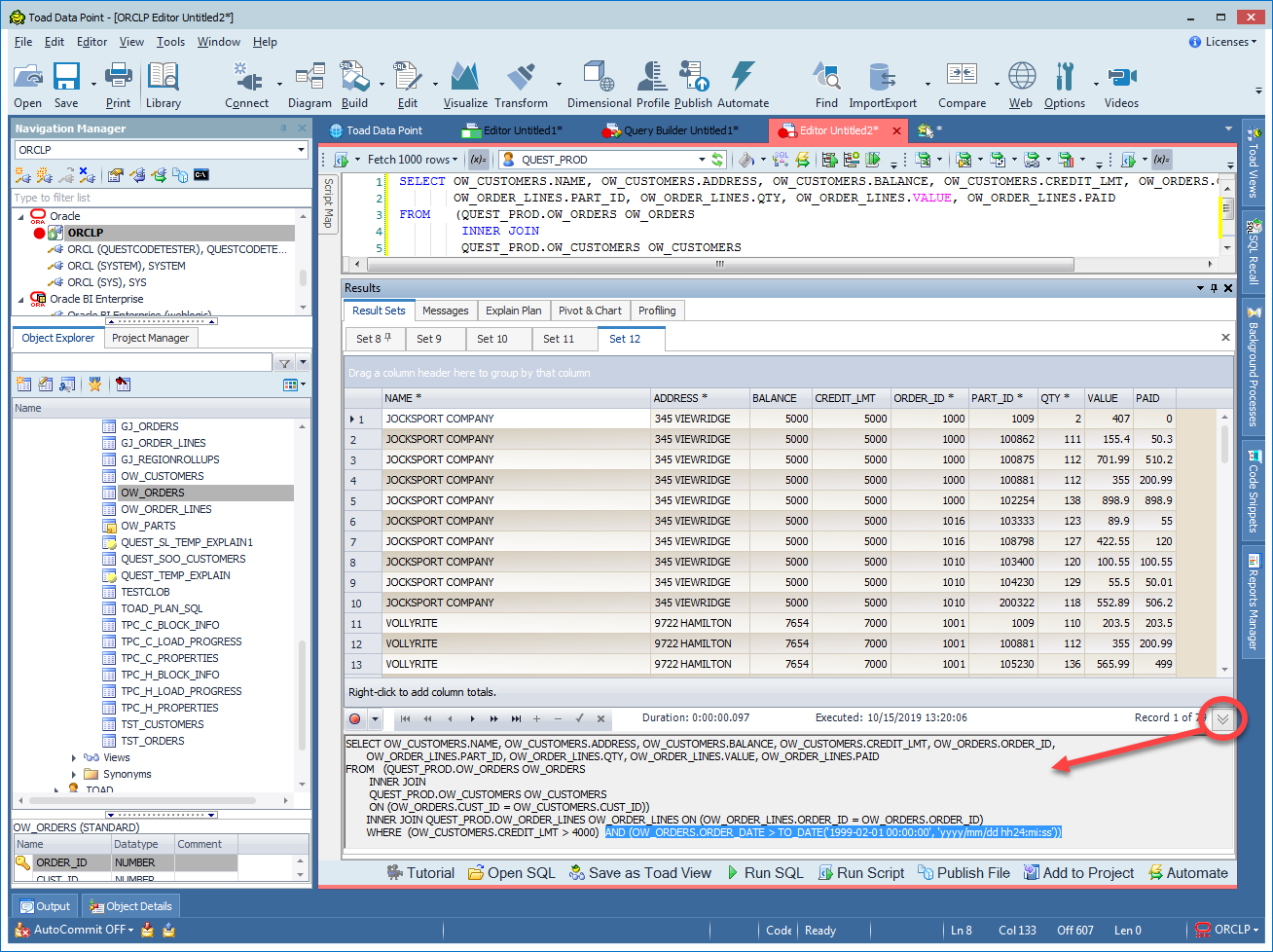Switch to Query Builder Untitled1 tab
1273x952 pixels.
tap(671, 130)
